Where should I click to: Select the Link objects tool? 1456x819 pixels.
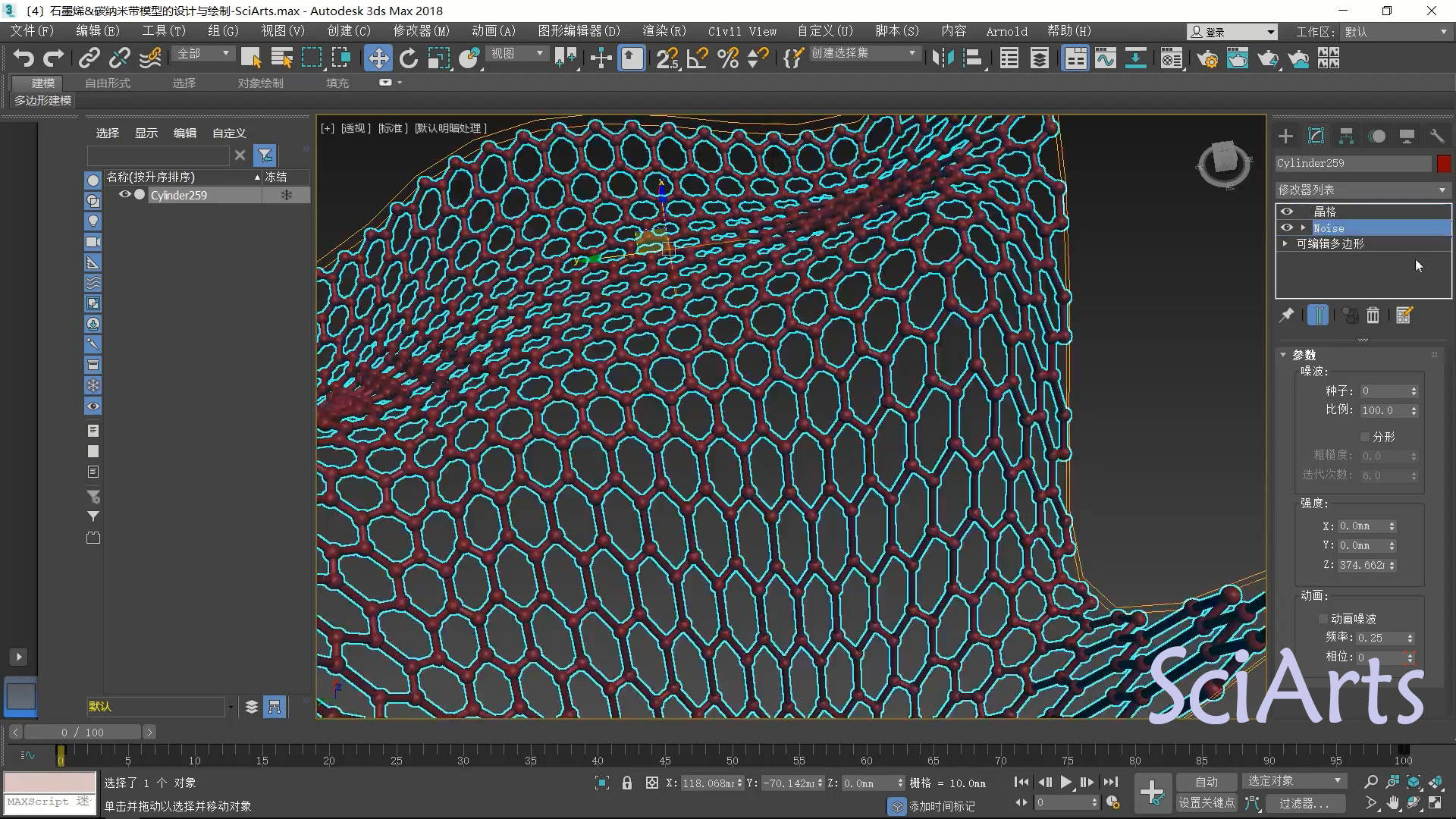coord(89,58)
